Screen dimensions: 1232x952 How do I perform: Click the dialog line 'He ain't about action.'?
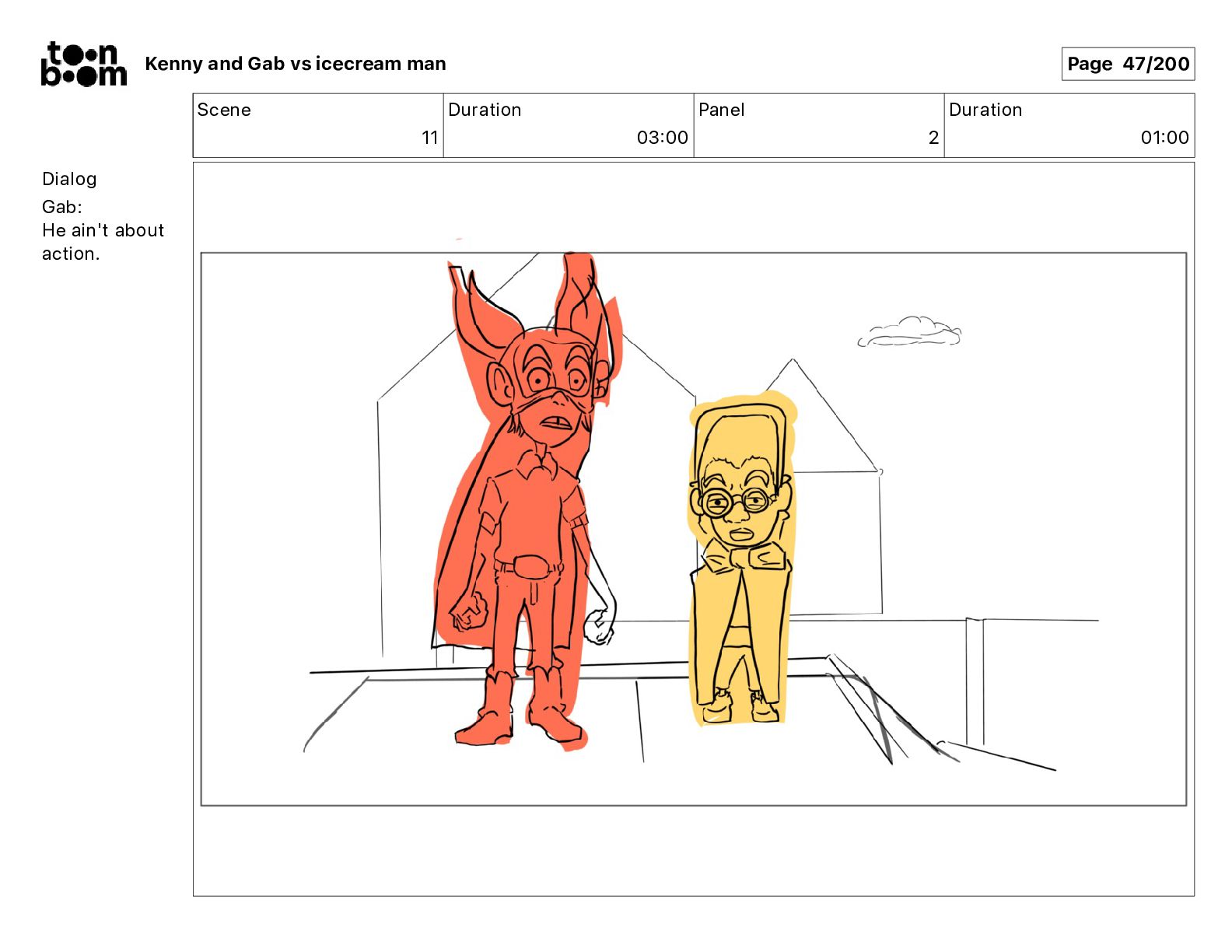pos(103,242)
